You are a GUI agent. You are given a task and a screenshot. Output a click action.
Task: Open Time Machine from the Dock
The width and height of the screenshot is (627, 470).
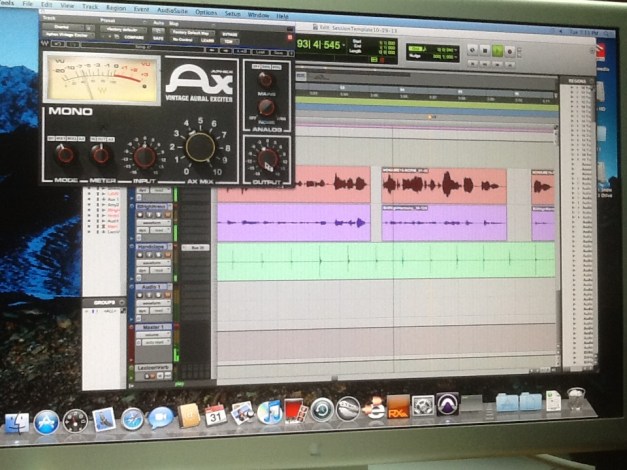[x=322, y=410]
